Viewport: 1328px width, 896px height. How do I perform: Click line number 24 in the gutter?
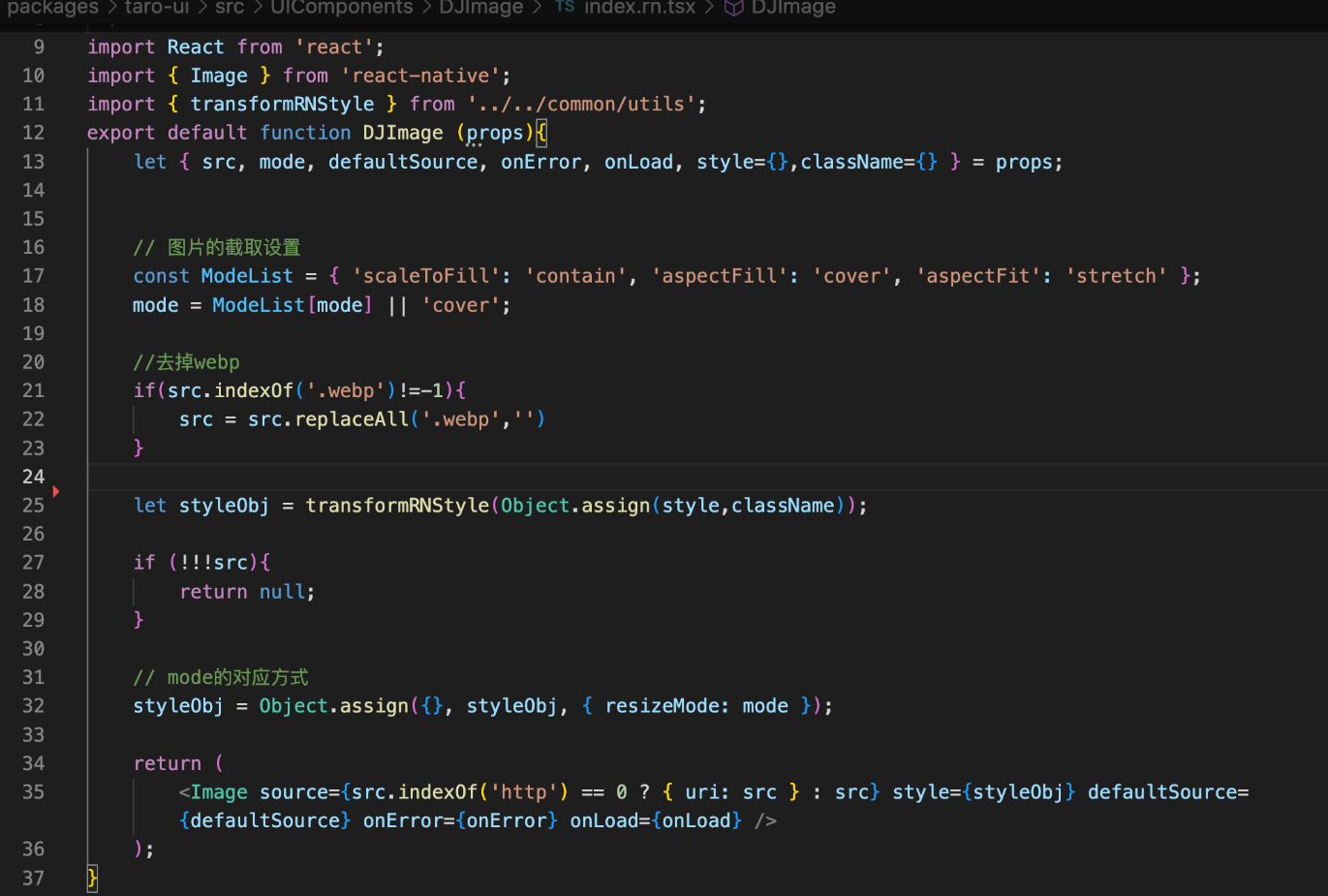pos(33,477)
